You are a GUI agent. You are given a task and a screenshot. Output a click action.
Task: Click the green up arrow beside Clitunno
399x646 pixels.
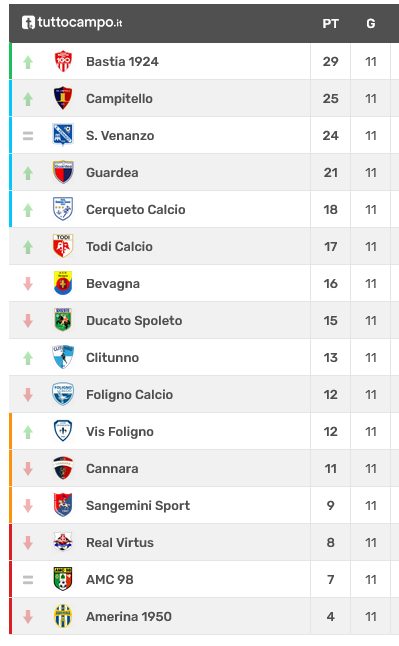(x=28, y=358)
